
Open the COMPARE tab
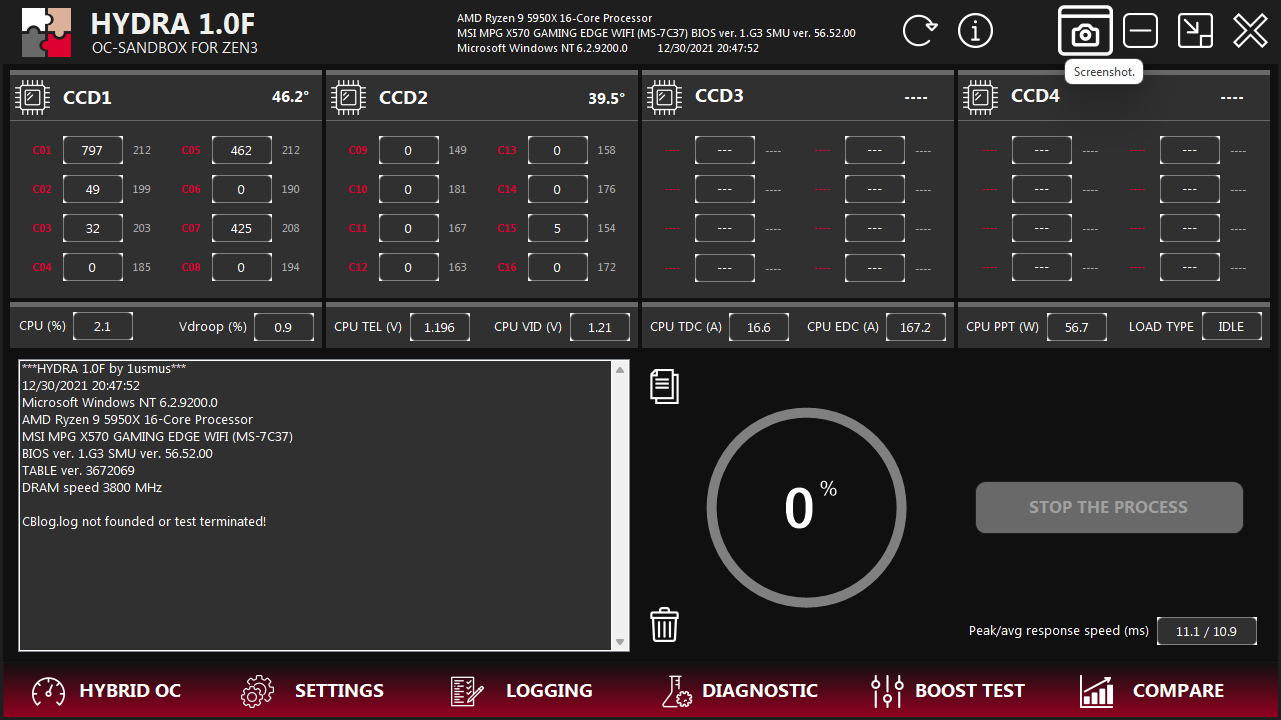click(1152, 691)
